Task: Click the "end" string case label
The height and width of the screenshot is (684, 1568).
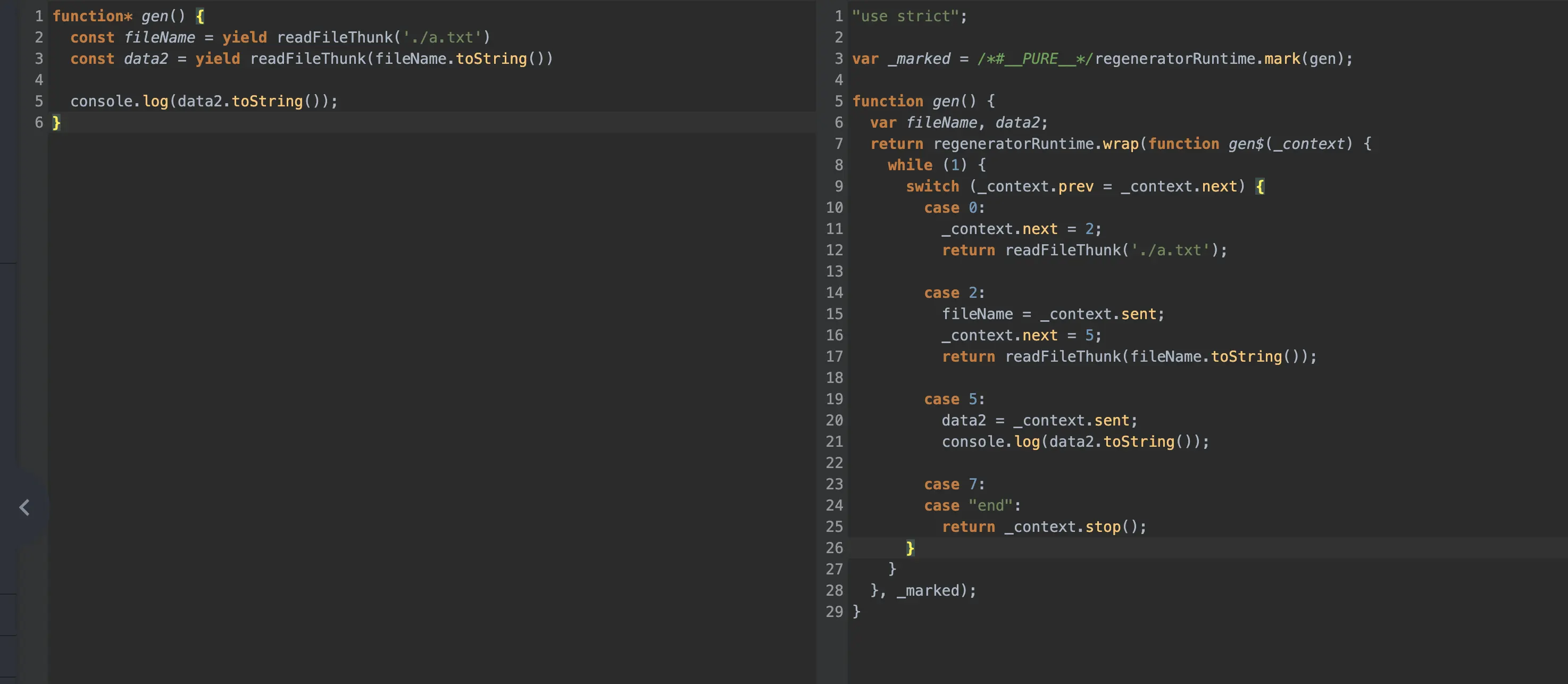Action: coord(990,505)
